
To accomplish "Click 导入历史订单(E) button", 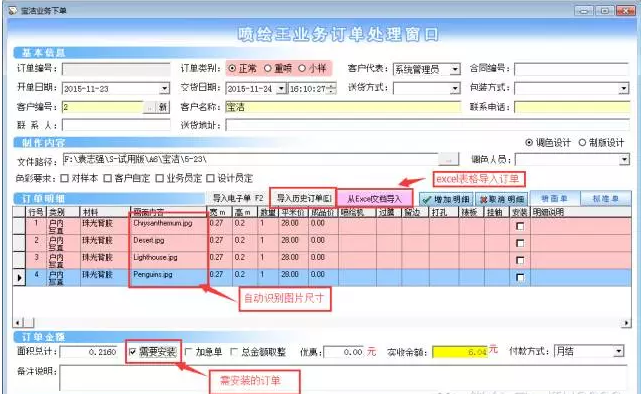I will (304, 198).
